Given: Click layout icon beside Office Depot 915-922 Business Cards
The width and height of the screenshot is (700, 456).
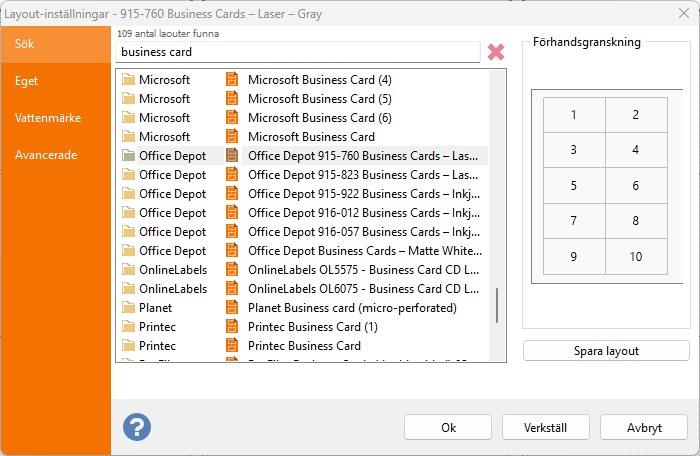Looking at the screenshot, I should (x=232, y=193).
